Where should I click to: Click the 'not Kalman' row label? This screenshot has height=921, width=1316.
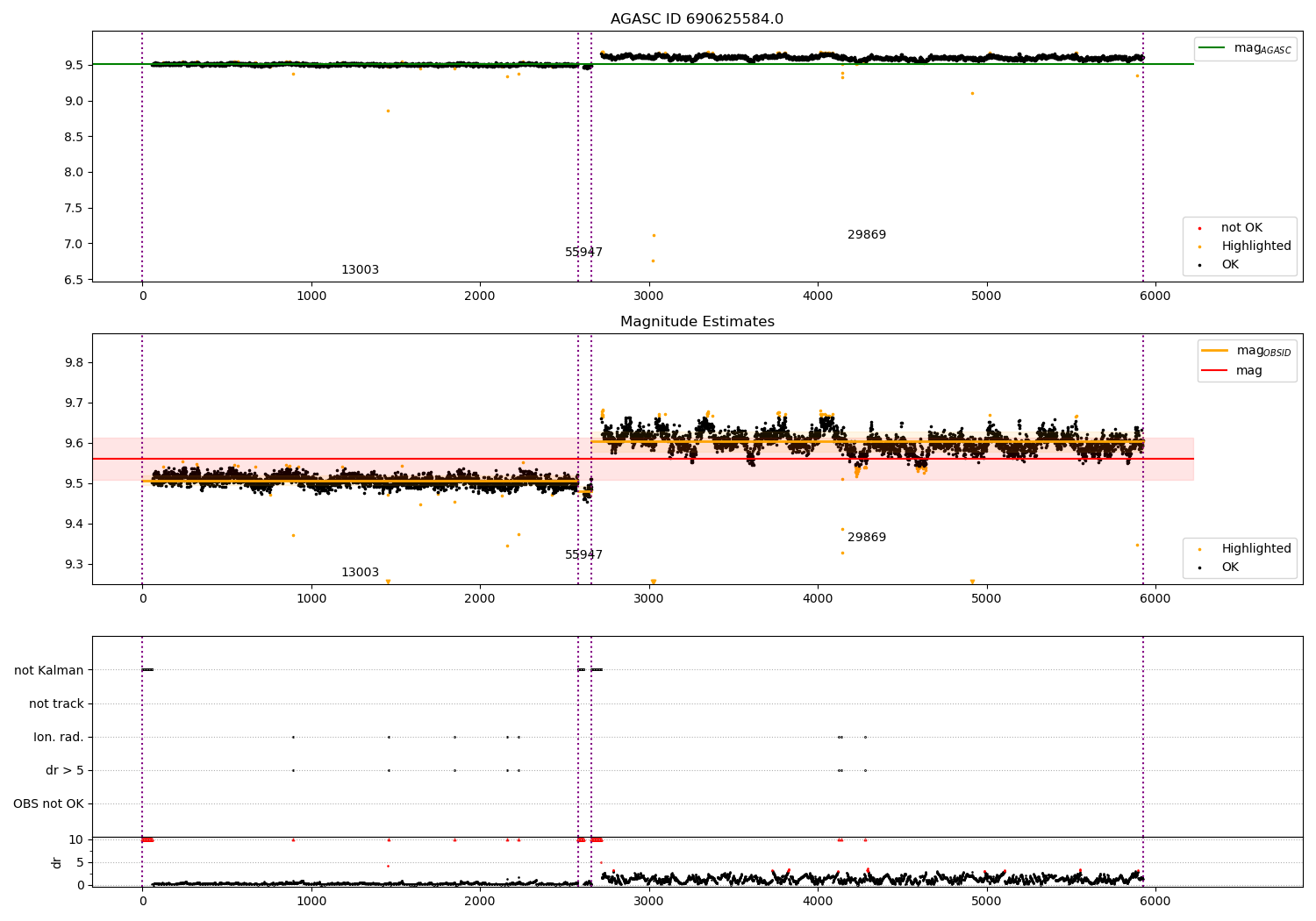[49, 671]
